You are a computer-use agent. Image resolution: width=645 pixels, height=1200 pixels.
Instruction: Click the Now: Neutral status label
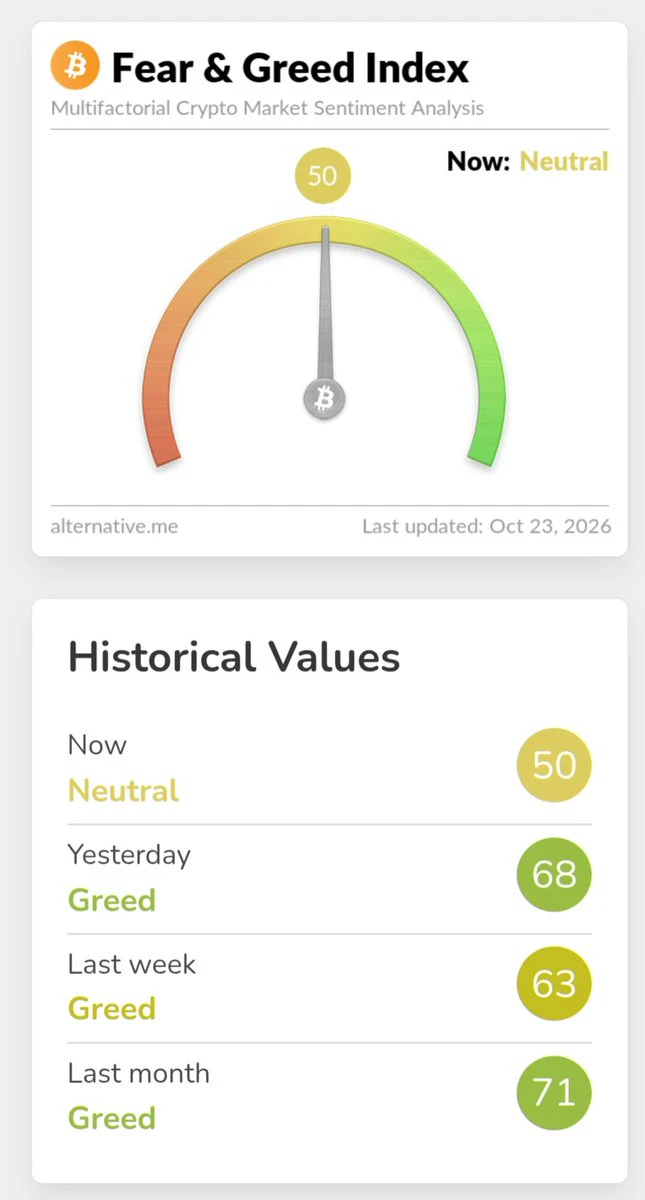527,161
